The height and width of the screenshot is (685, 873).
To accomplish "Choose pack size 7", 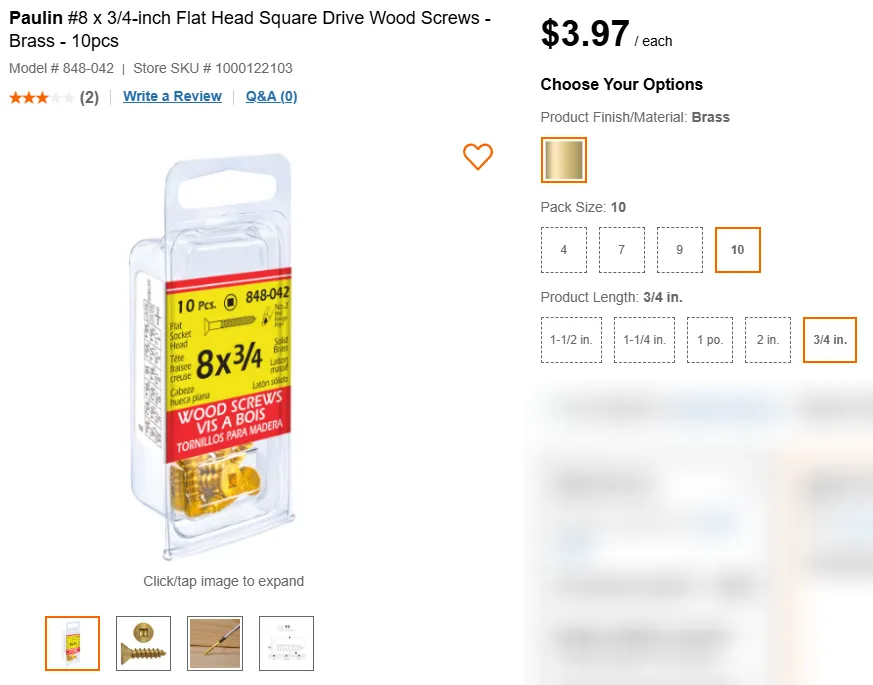I will click(622, 250).
